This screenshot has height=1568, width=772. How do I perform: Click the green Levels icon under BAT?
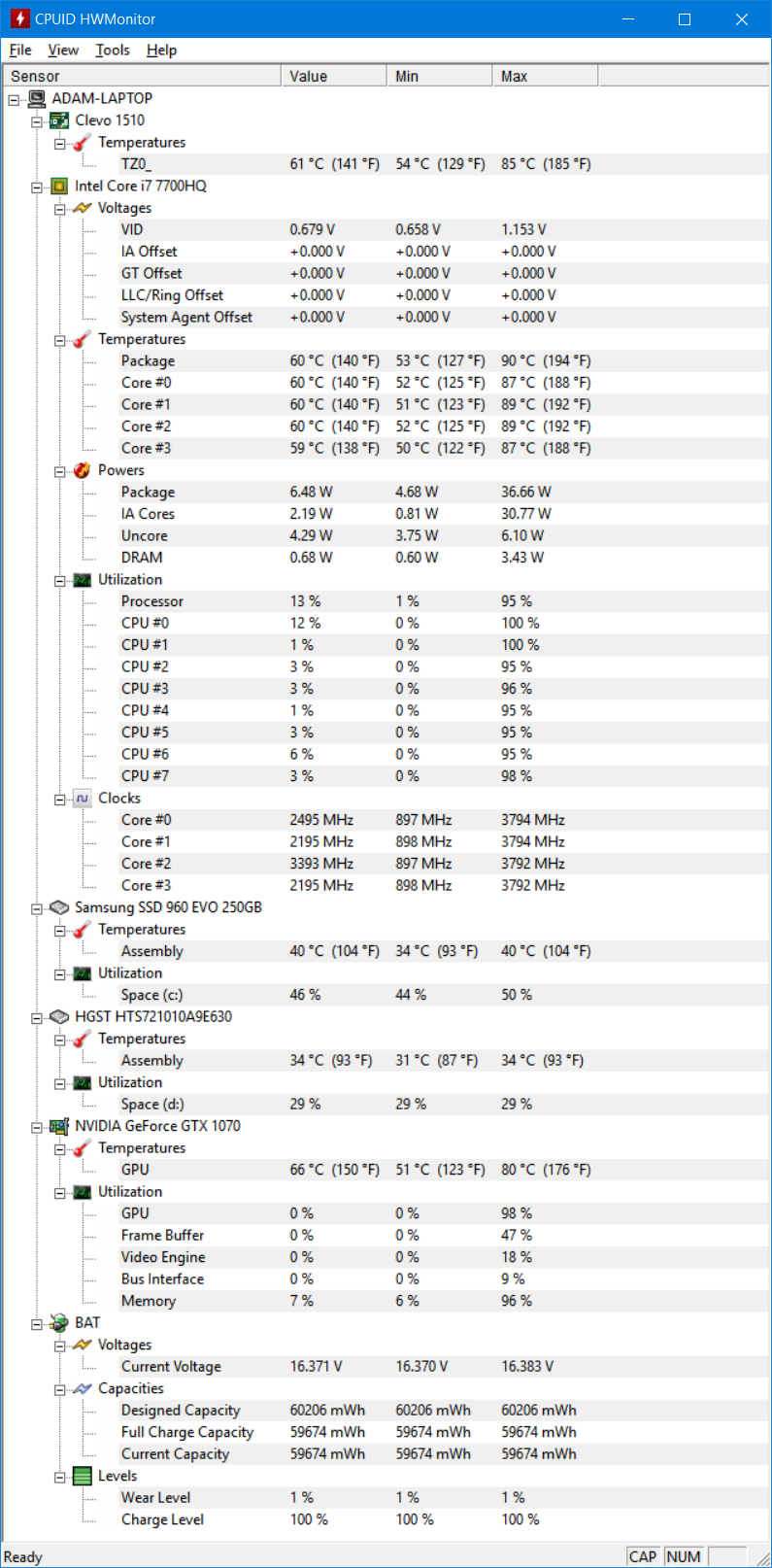[83, 1476]
